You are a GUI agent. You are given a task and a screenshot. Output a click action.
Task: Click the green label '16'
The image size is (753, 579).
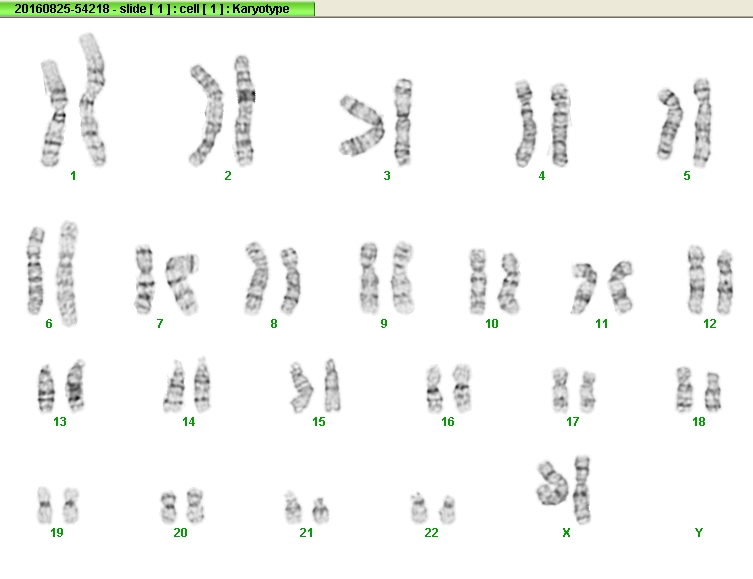click(x=448, y=422)
